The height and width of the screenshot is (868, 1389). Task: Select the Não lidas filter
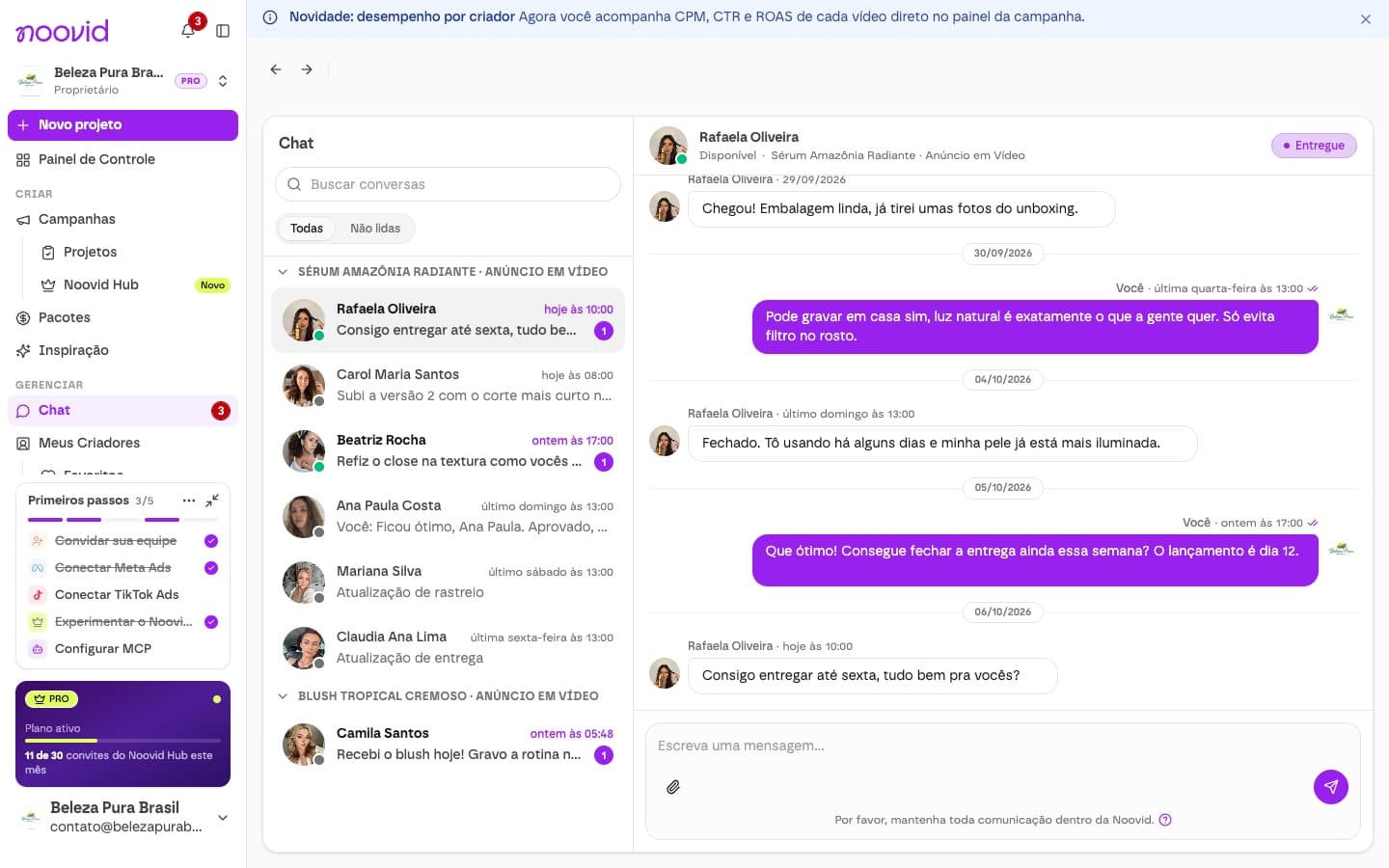pos(375,229)
